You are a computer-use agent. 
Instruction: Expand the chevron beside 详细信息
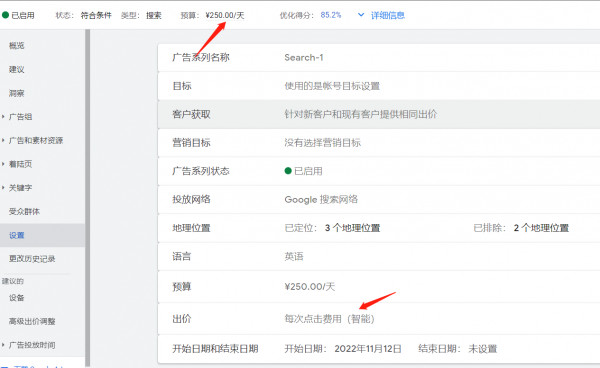coord(360,15)
